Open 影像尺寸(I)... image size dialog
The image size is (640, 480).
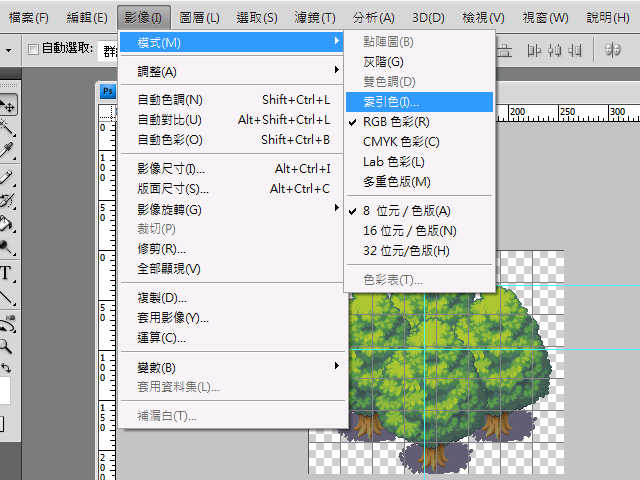232,169
